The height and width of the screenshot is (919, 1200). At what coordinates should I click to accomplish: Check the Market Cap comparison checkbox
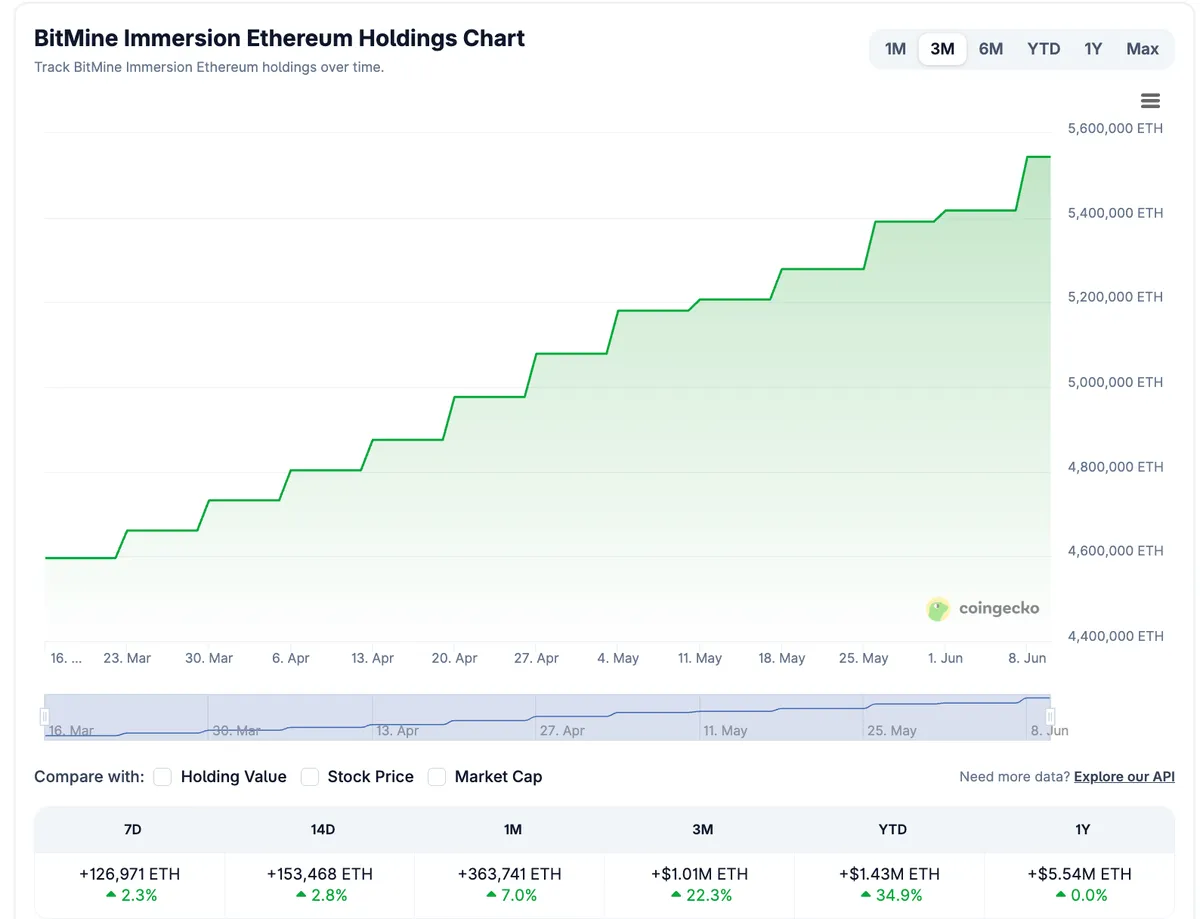(437, 777)
